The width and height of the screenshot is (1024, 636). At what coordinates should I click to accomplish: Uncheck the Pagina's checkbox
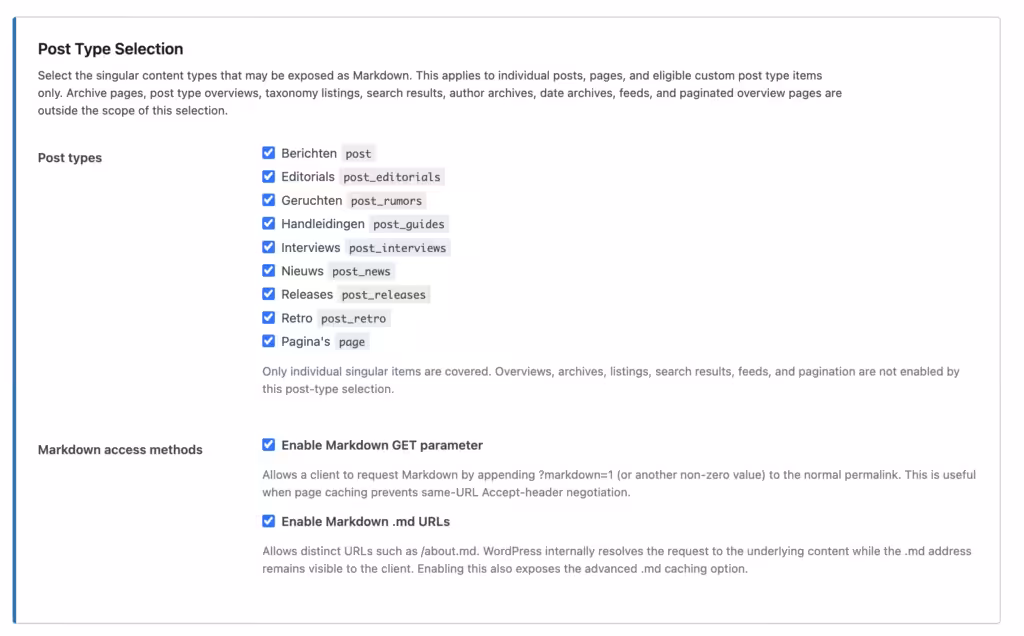click(x=268, y=341)
